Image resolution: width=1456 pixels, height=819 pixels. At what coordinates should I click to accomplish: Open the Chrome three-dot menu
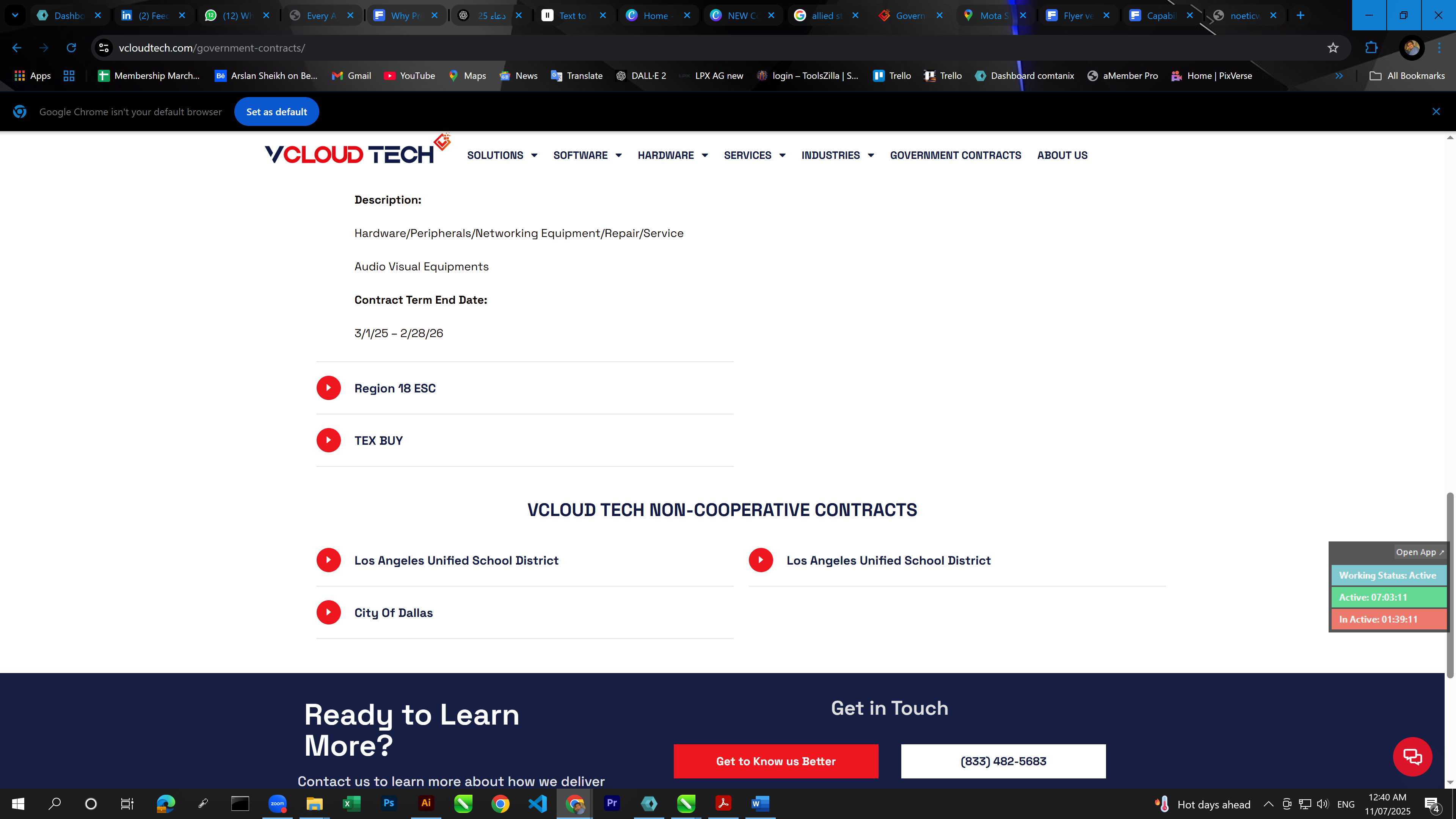(1439, 48)
